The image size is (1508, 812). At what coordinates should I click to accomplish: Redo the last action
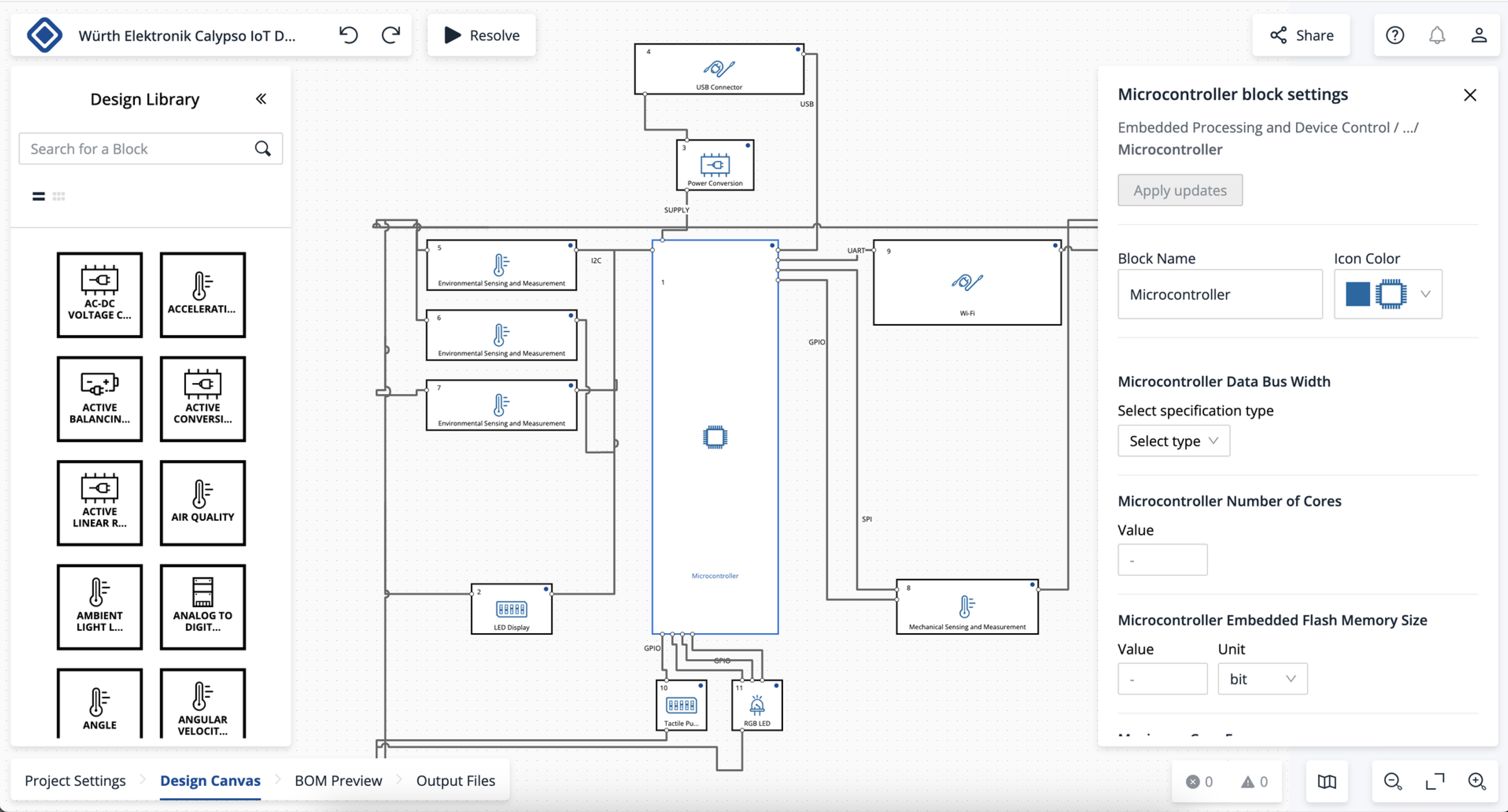[391, 35]
